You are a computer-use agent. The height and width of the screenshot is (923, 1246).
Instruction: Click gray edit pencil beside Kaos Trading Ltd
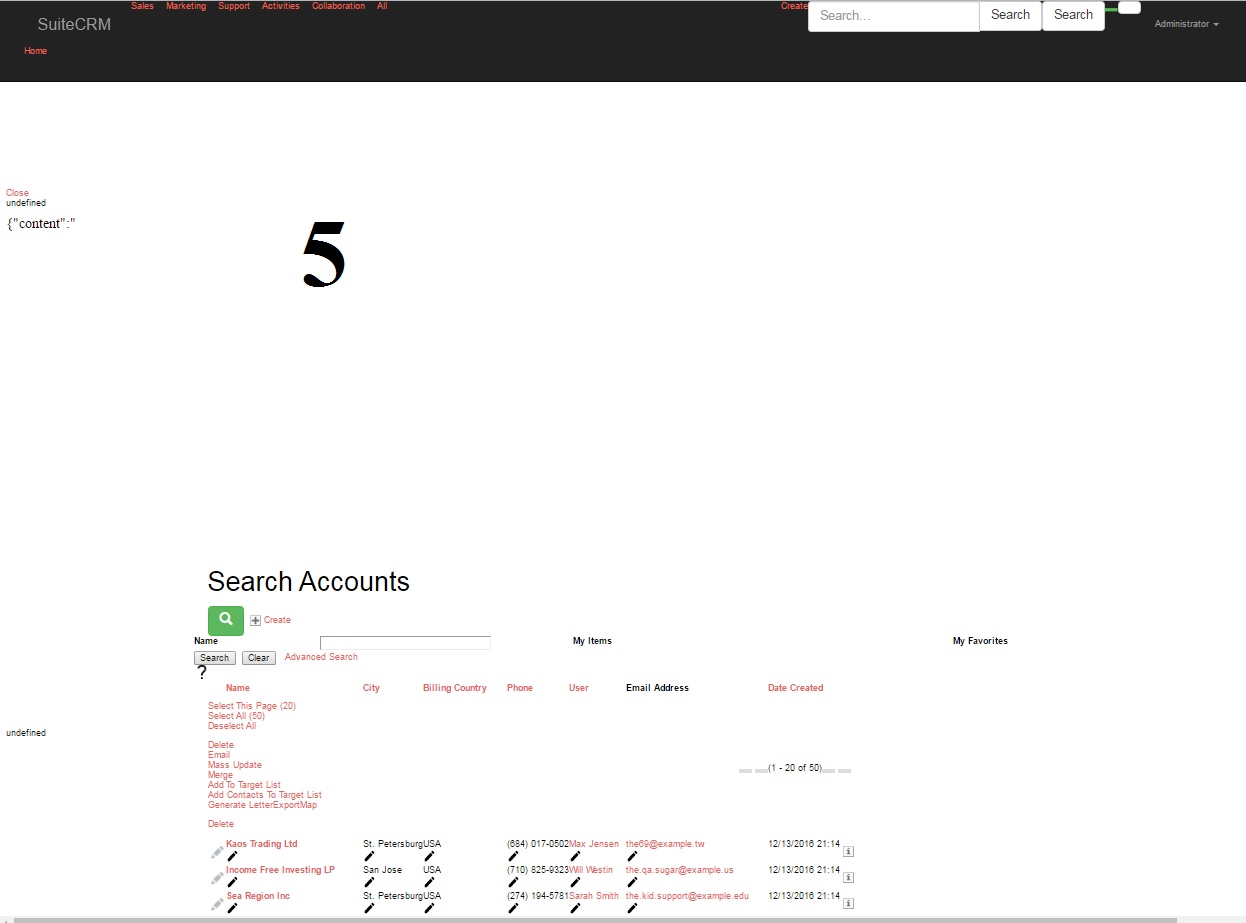click(217, 852)
